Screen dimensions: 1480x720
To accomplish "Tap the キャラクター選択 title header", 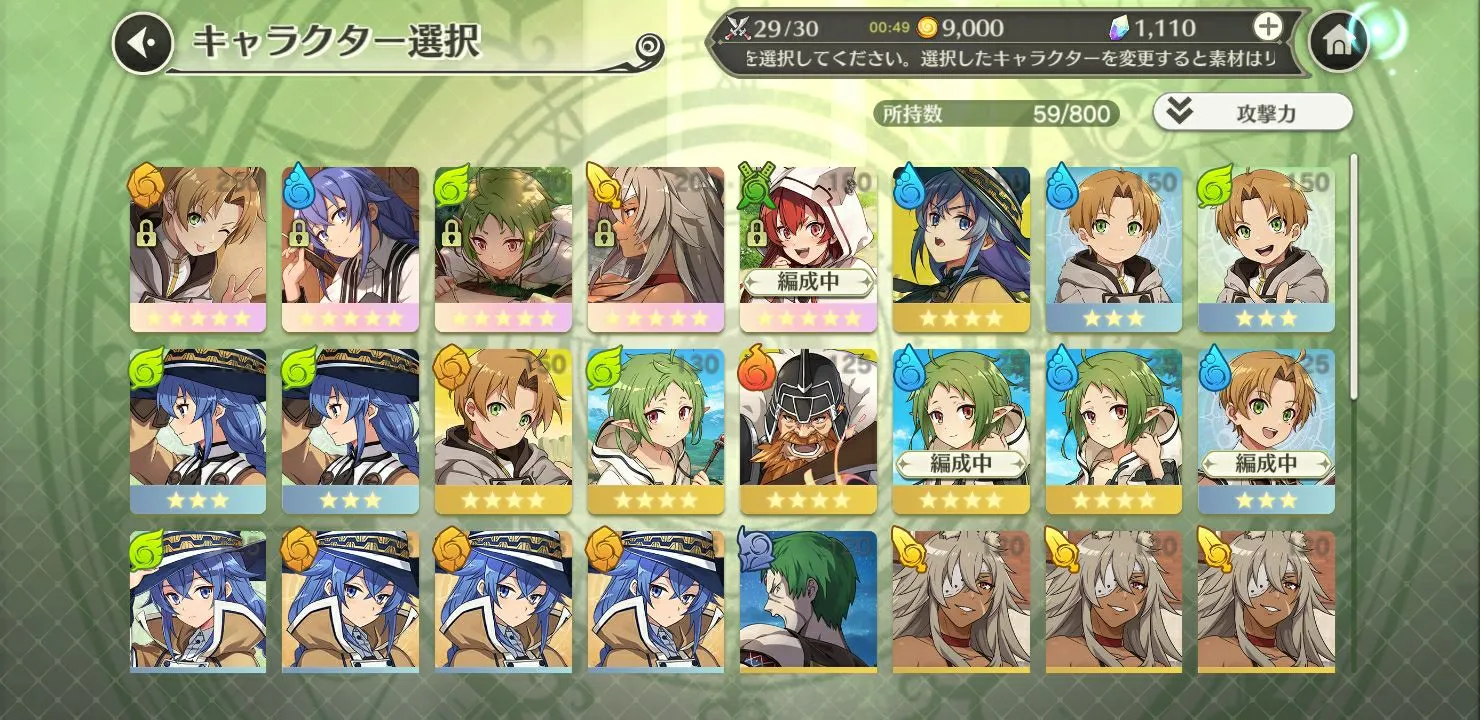I will point(335,42).
